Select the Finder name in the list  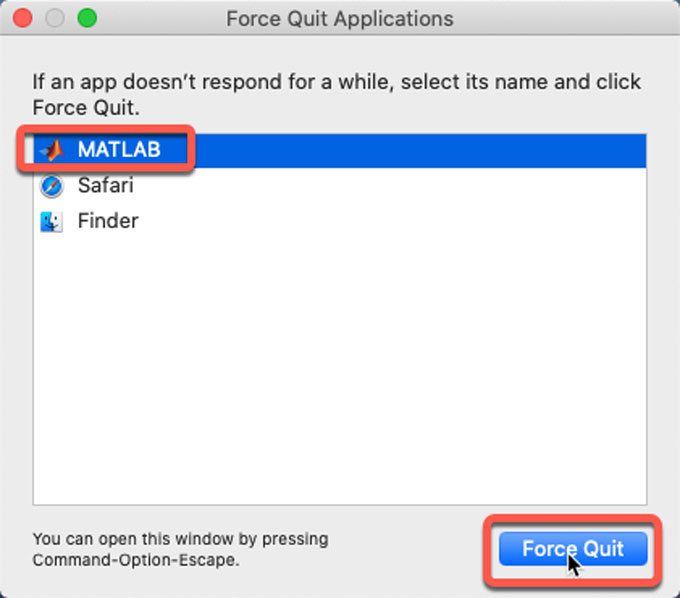pos(108,221)
